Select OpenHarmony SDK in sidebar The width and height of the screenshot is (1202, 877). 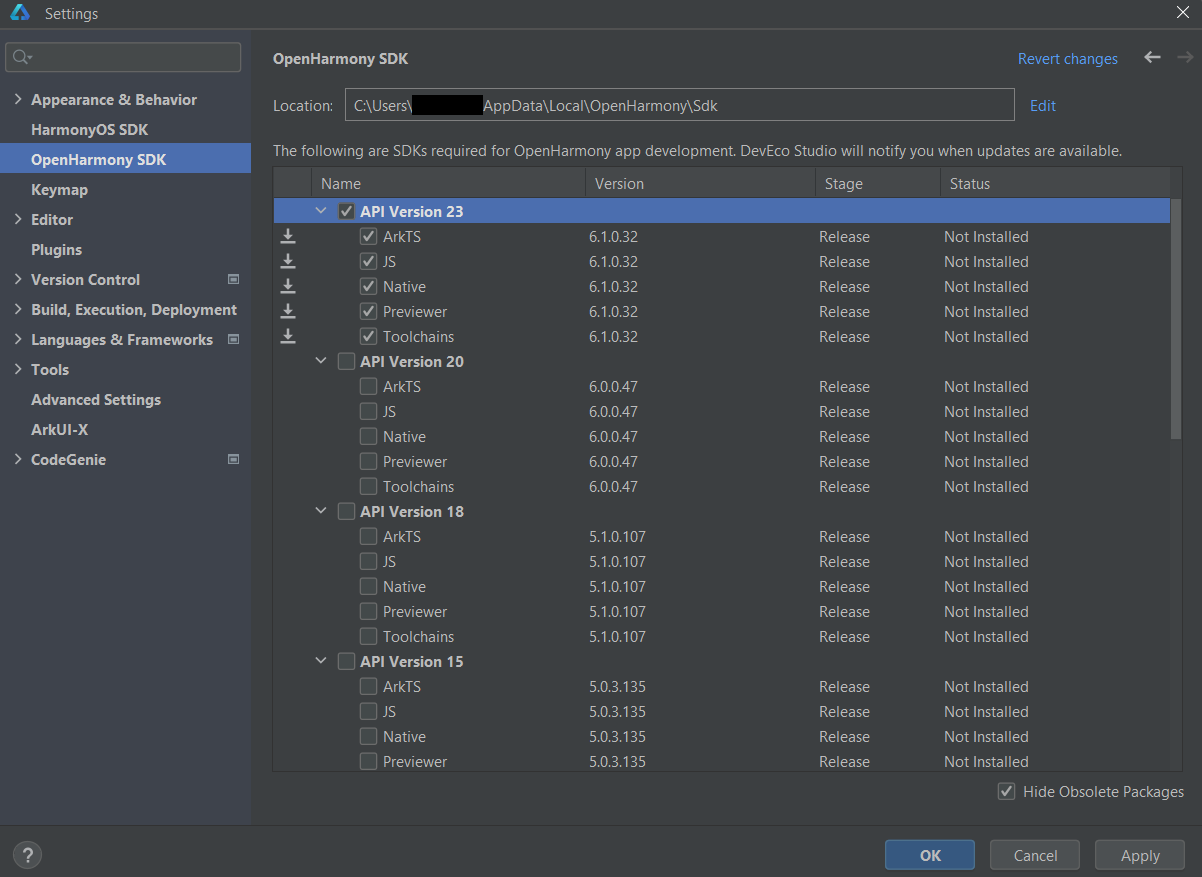click(125, 159)
